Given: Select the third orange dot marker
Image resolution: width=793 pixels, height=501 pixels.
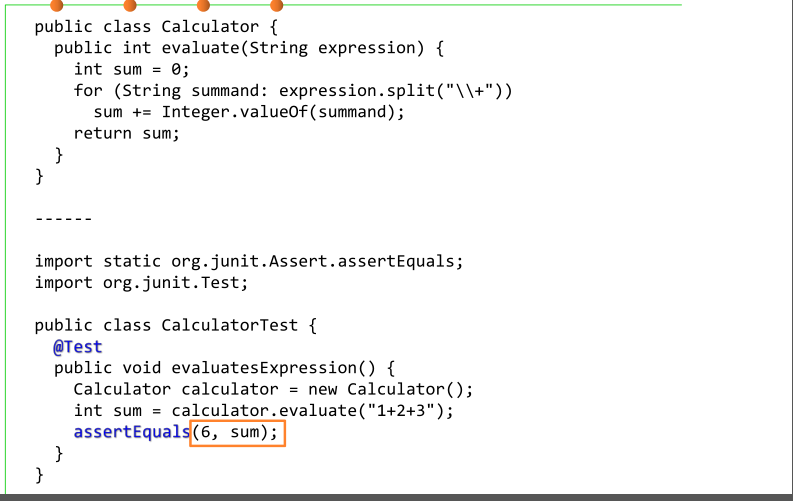Looking at the screenshot, I should click(203, 5).
